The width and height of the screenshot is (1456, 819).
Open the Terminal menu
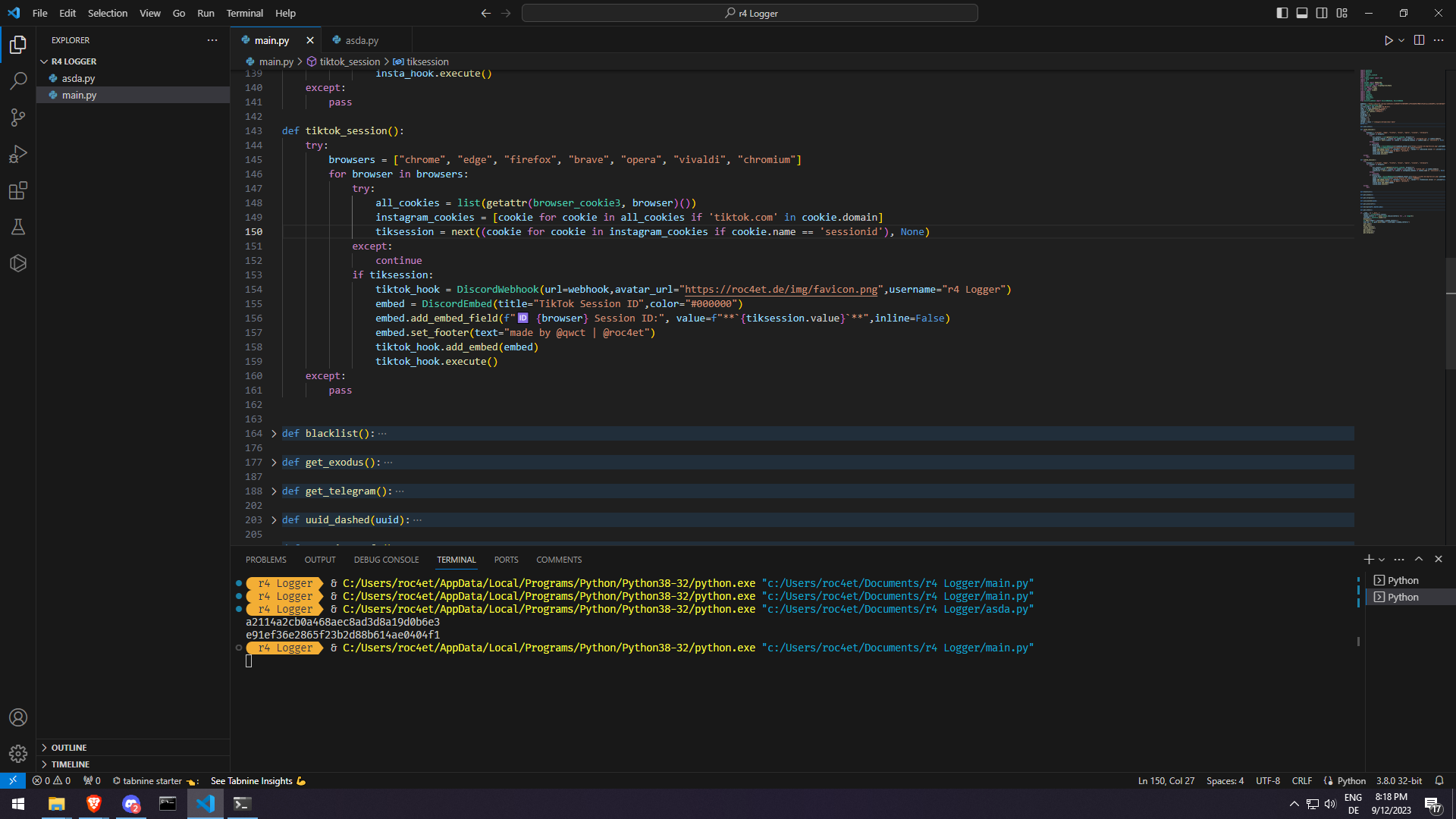[x=244, y=13]
